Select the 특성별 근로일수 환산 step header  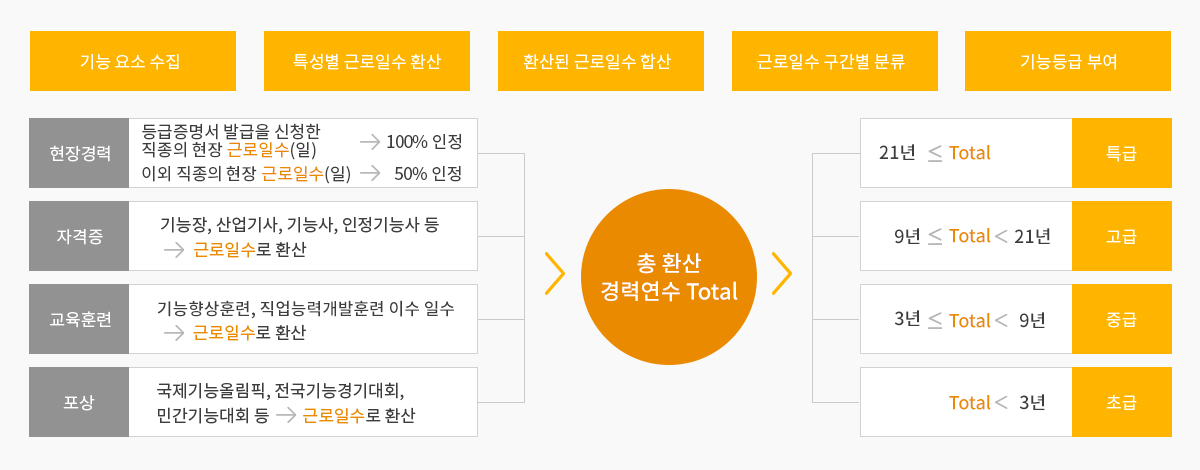point(367,61)
